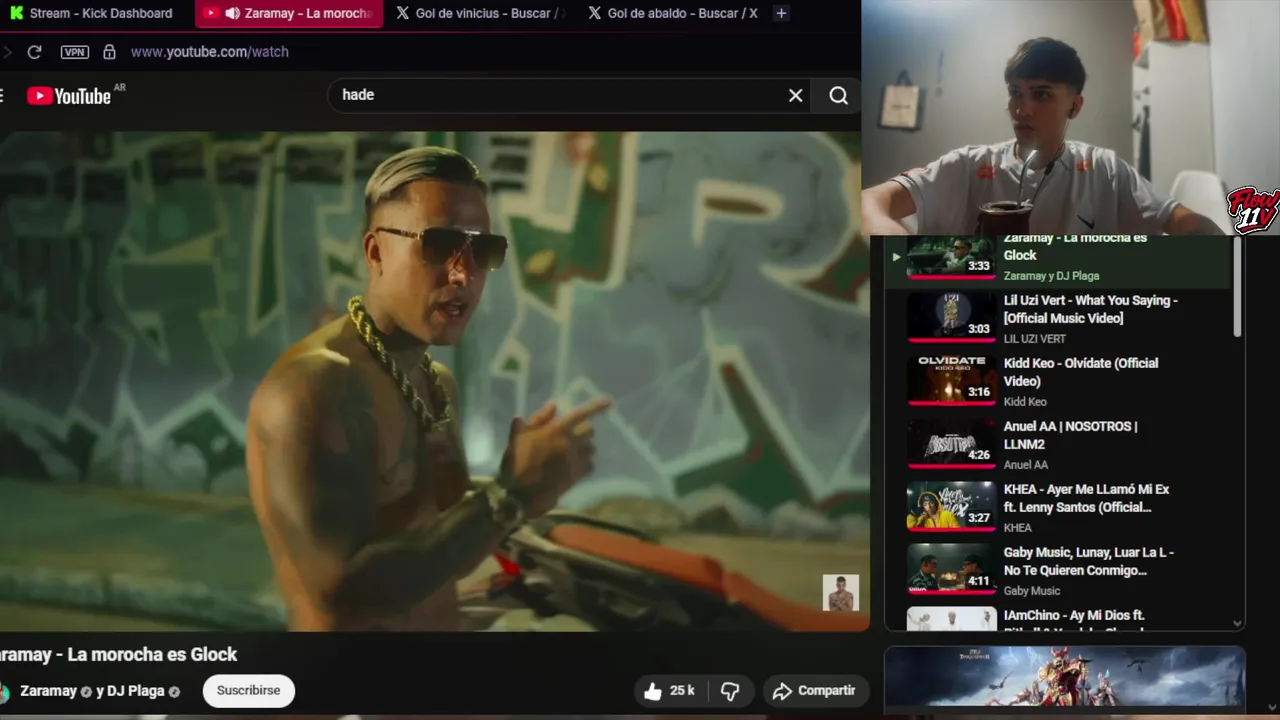Click the address bar URL
The image size is (1280, 720).
coord(209,52)
